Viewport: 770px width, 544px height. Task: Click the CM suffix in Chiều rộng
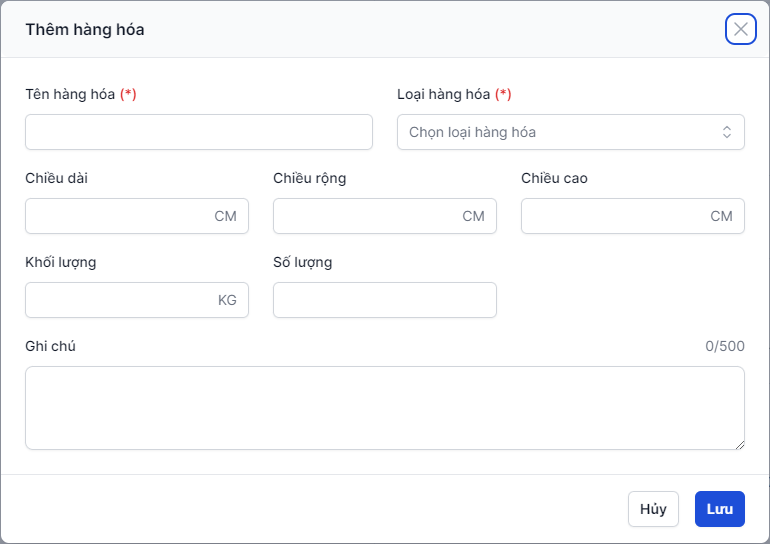point(473,216)
